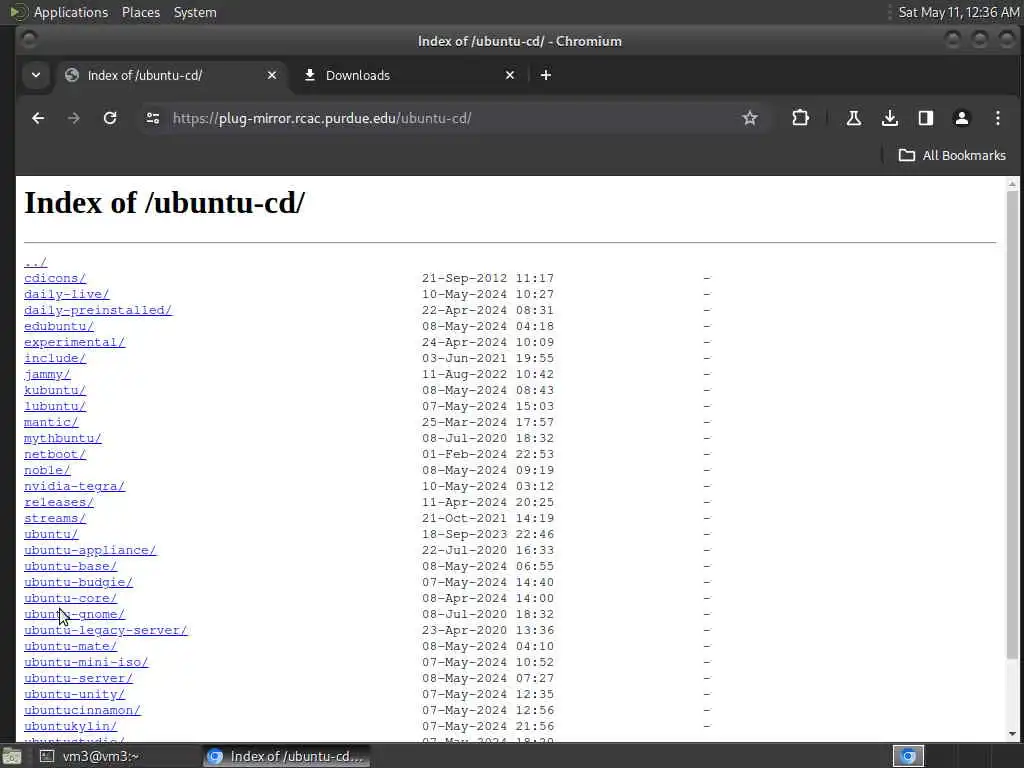The height and width of the screenshot is (768, 1024).
Task: Open the lubuntu/ directory
Action: coord(55,406)
